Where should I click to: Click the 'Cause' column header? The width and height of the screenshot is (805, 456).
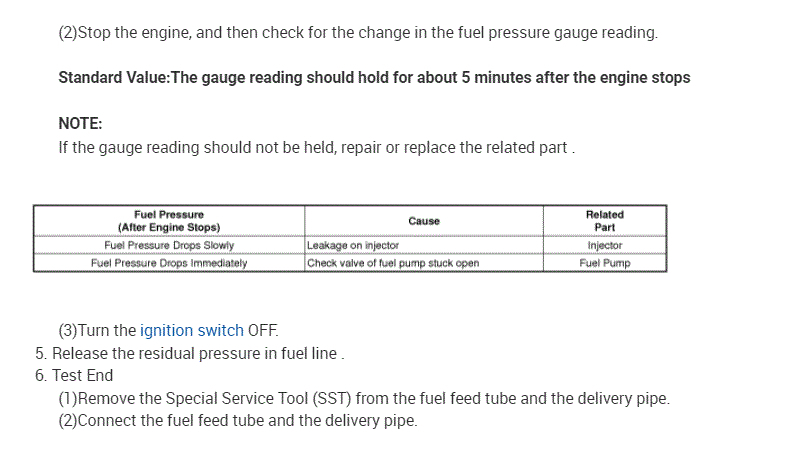pyautogui.click(x=424, y=221)
